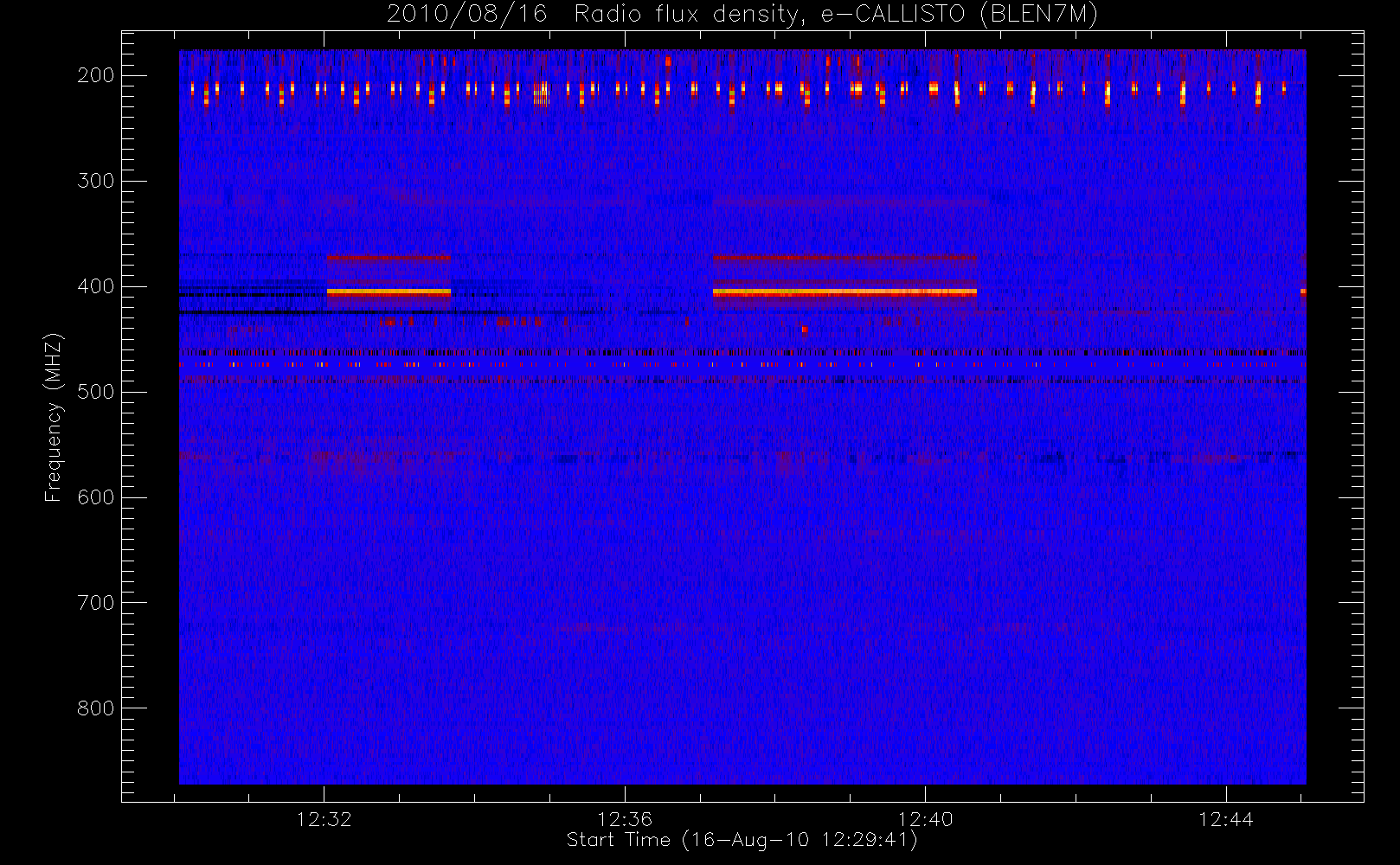
Task: Click the 12:32 time tick label
Action: 324,819
